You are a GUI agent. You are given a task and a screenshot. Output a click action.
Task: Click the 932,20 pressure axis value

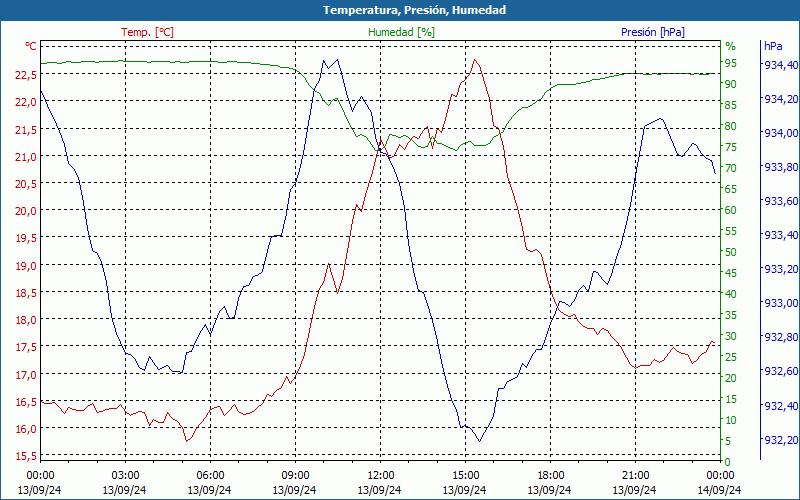click(780, 440)
